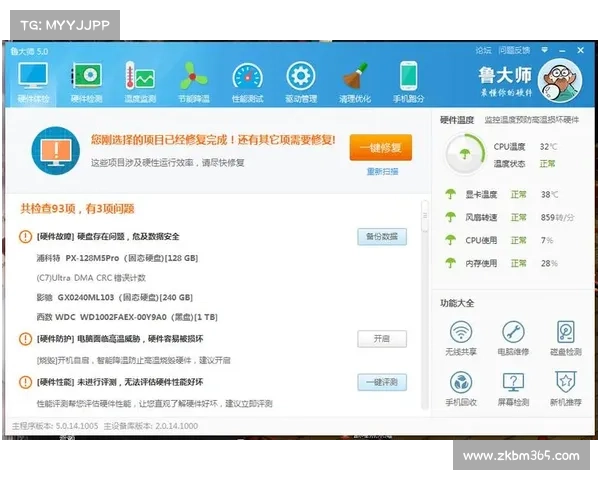
Task: Open the 论坛 forum link
Action: 483,51
